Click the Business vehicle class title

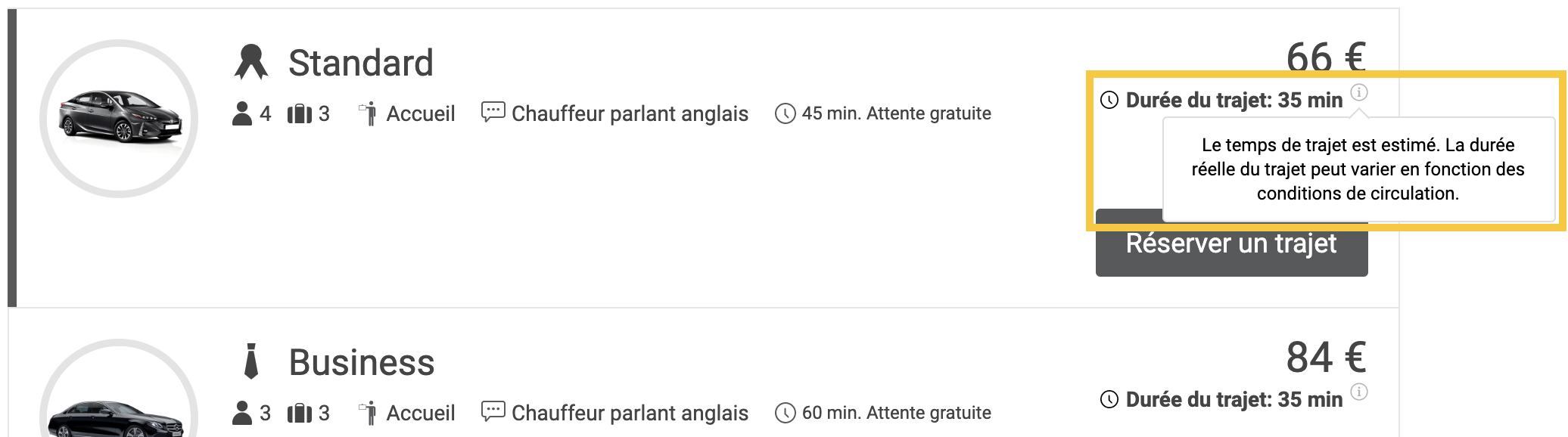[x=362, y=362]
